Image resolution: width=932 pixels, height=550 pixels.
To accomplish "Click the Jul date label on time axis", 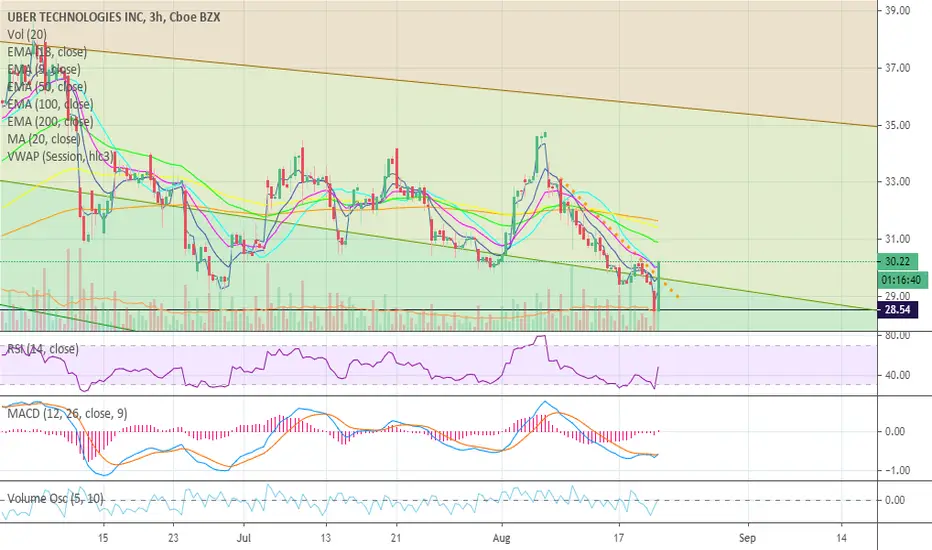I will [x=244, y=538].
